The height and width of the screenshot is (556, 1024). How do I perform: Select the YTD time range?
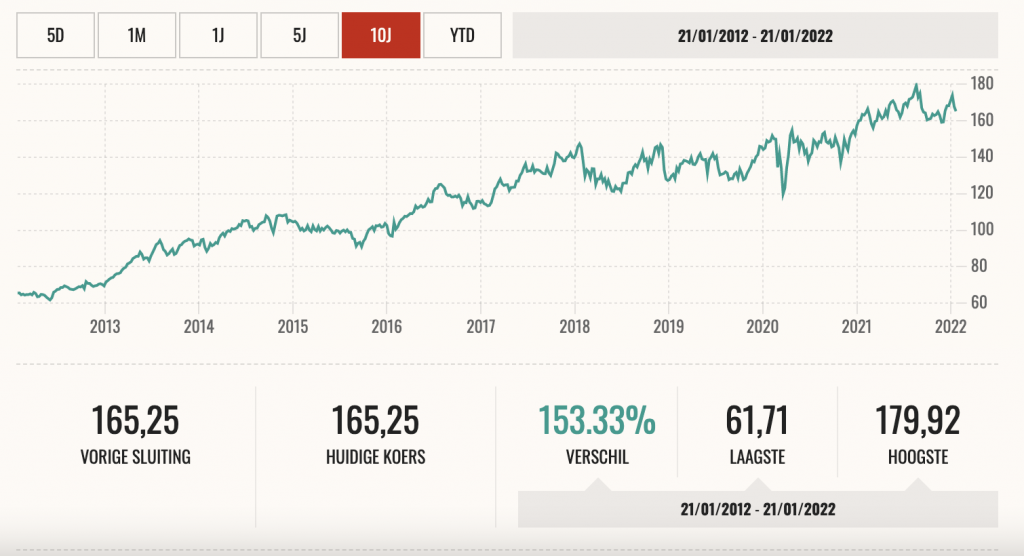(461, 36)
